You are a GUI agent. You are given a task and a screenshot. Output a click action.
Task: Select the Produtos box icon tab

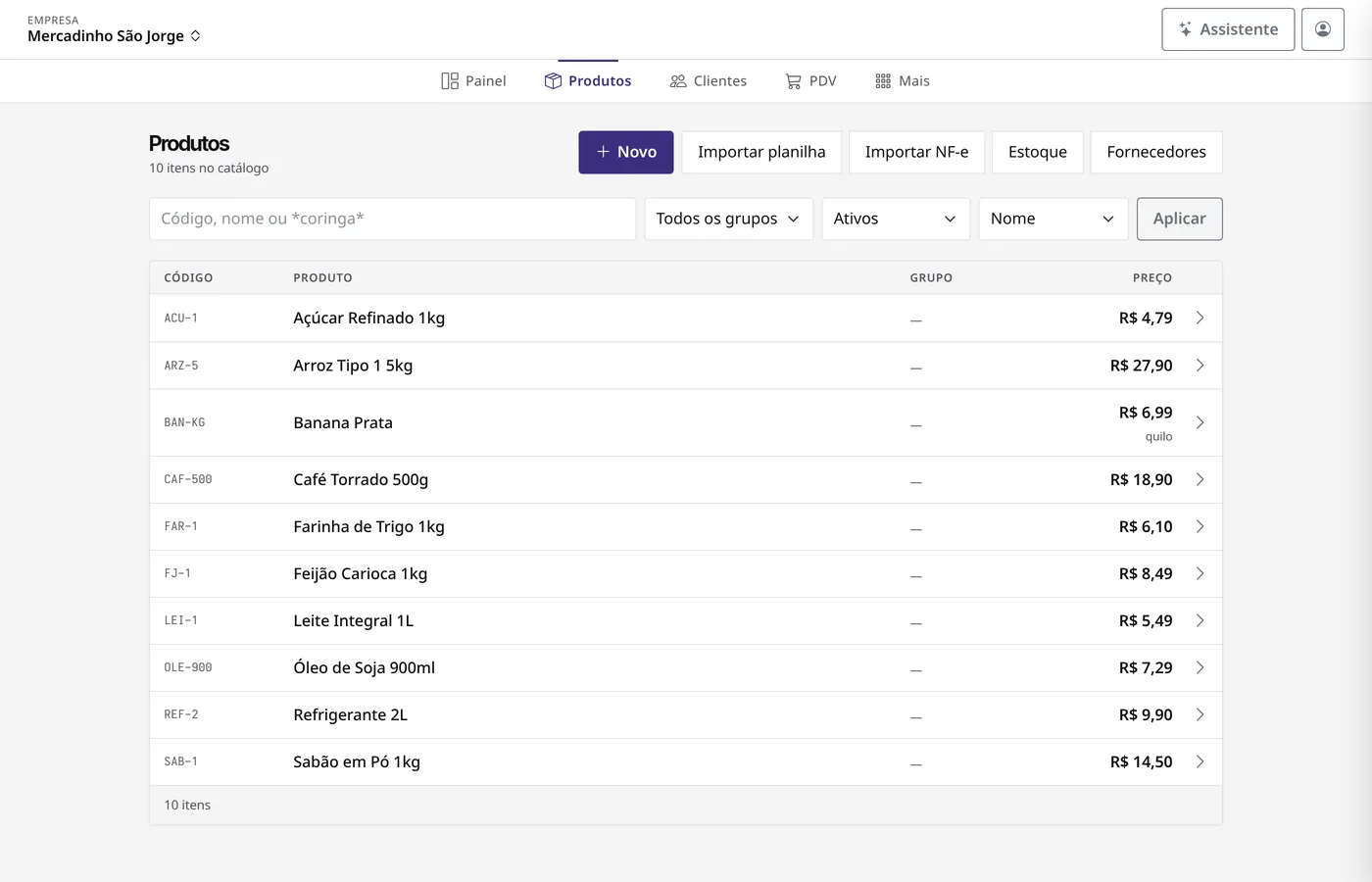click(x=588, y=81)
